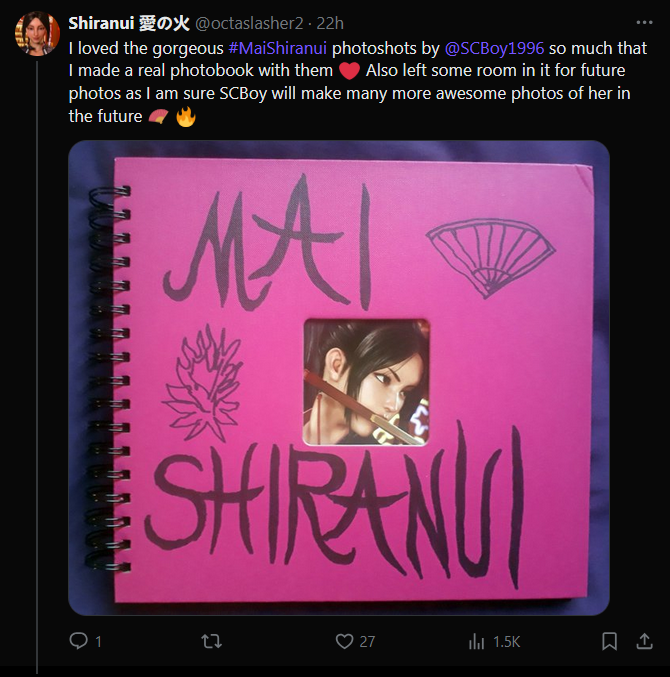Screen dimensions: 670x677
Task: Bookmark this tweet
Action: pos(609,641)
